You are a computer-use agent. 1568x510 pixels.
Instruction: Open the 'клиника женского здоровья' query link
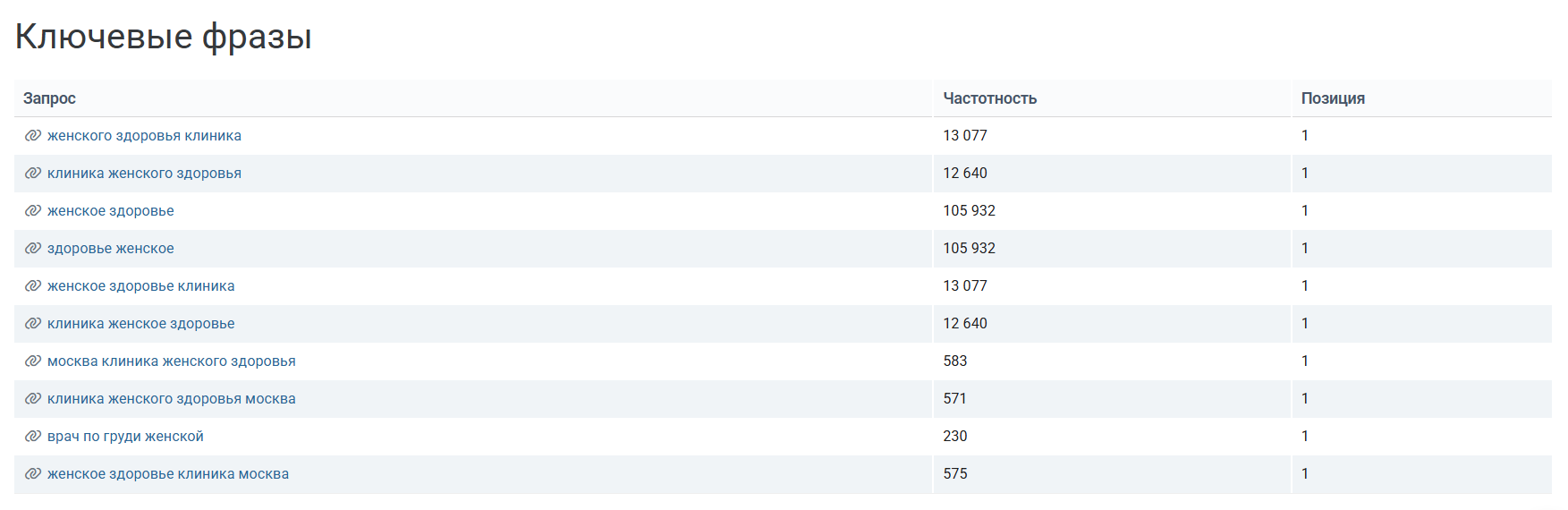point(144,174)
